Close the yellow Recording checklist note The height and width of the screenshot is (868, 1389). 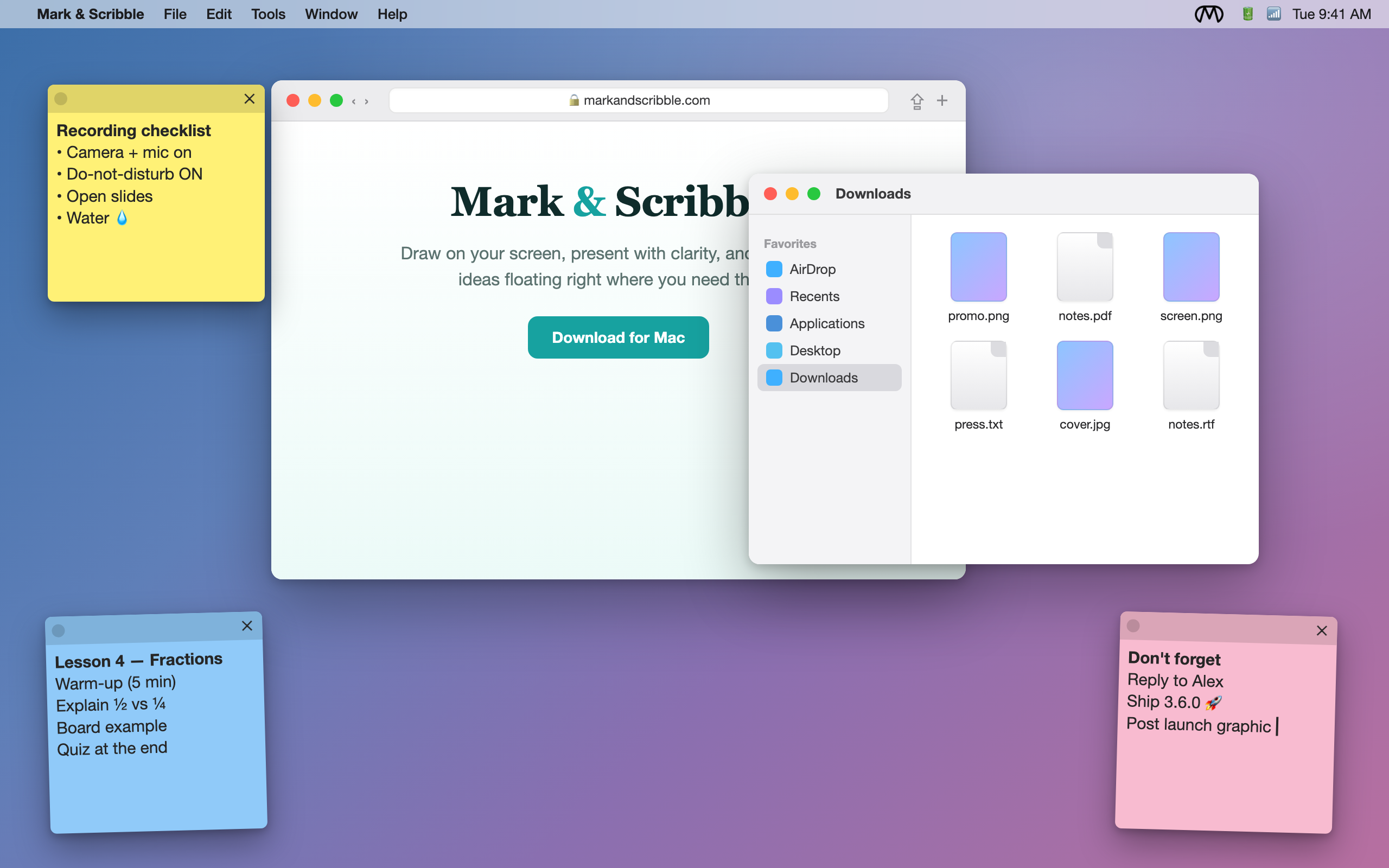[249, 99]
